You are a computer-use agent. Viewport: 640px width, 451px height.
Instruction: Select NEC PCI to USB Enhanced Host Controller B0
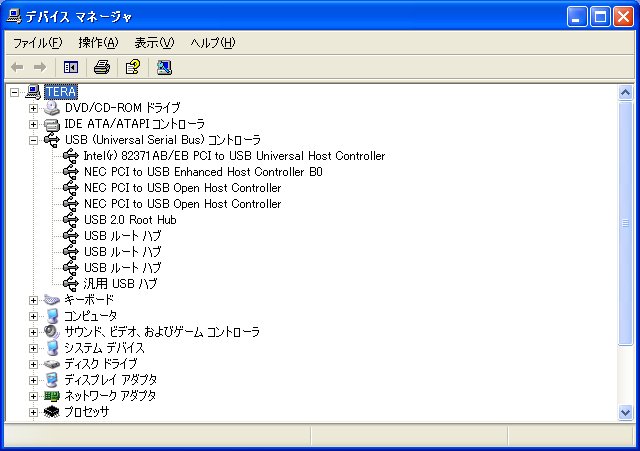(203, 172)
